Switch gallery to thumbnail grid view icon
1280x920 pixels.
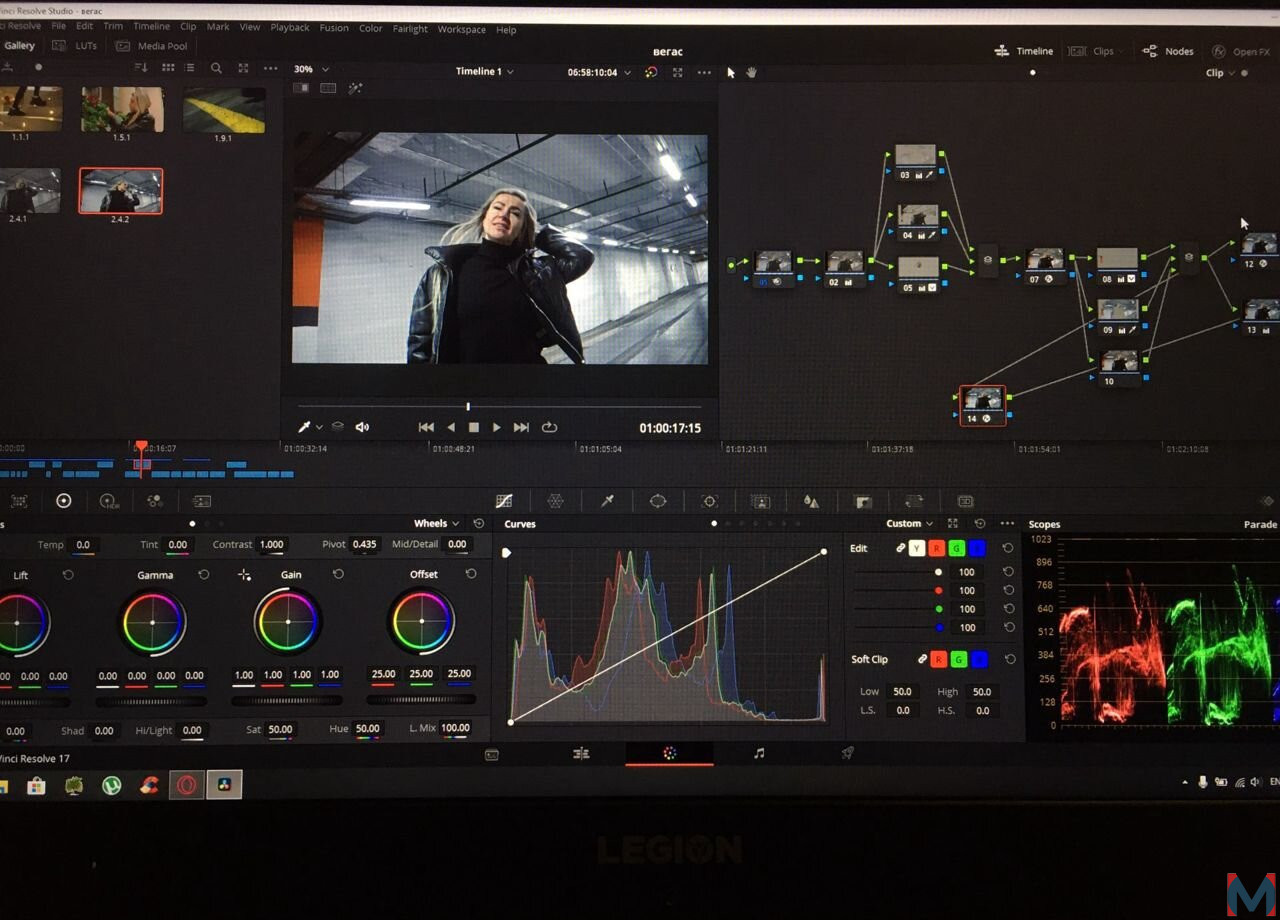(x=167, y=68)
